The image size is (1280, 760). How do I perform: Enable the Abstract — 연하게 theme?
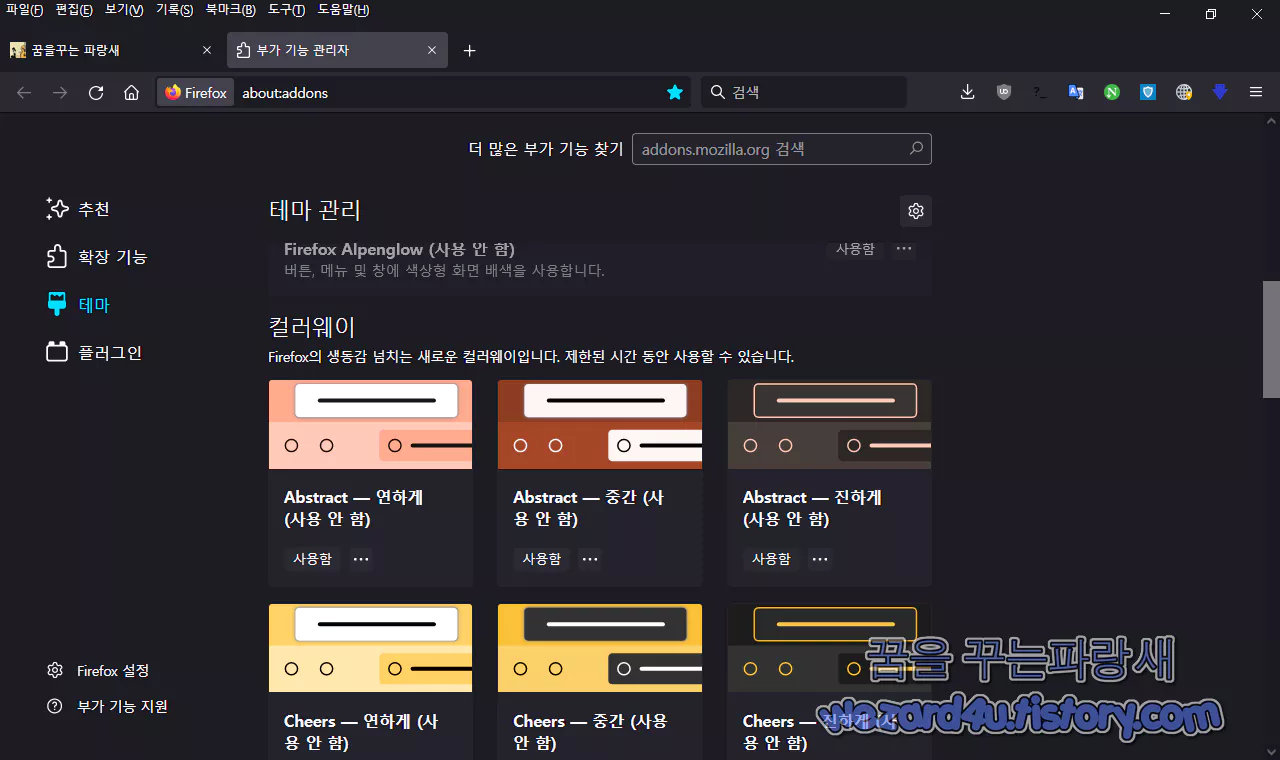coord(311,559)
